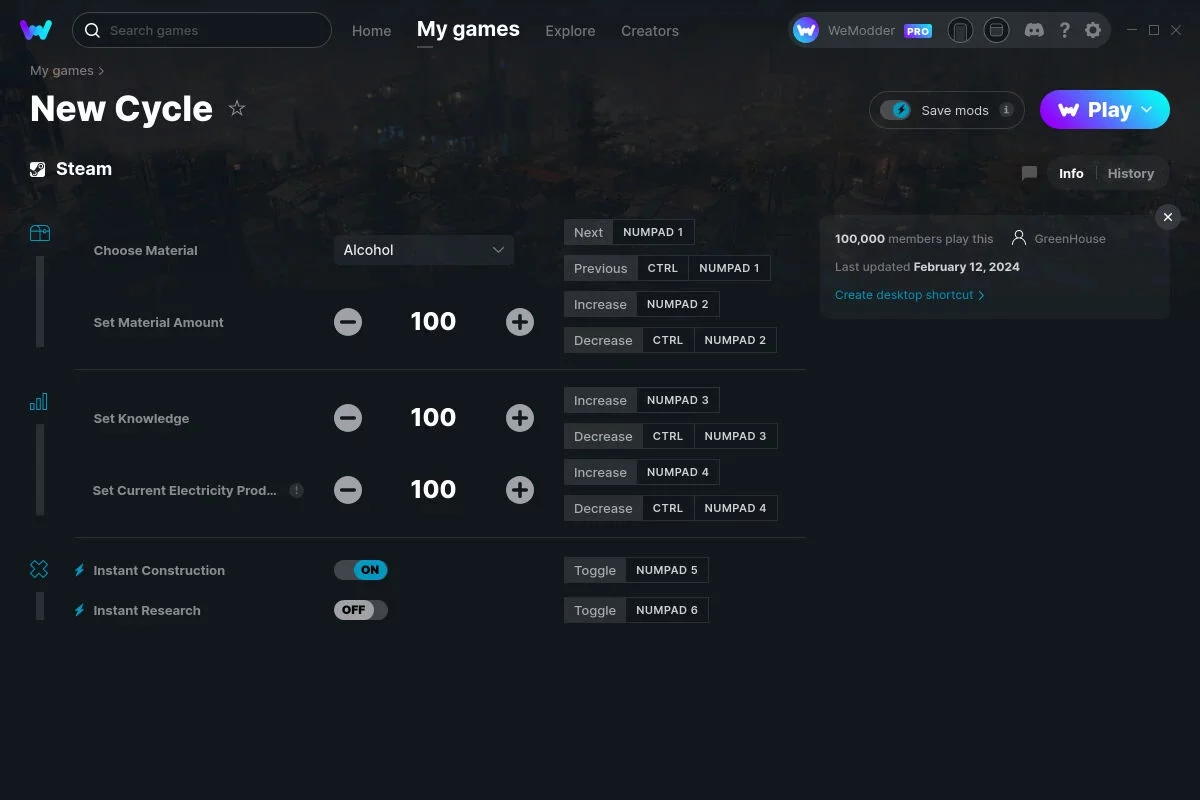Viewport: 1200px width, 800px height.
Task: Click the Instant Research label
Action: tap(147, 610)
